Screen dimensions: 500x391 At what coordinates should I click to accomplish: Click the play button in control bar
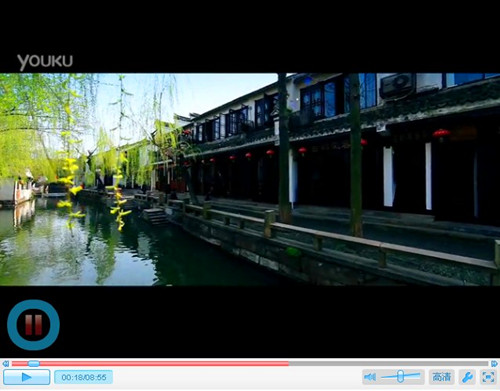tap(27, 377)
